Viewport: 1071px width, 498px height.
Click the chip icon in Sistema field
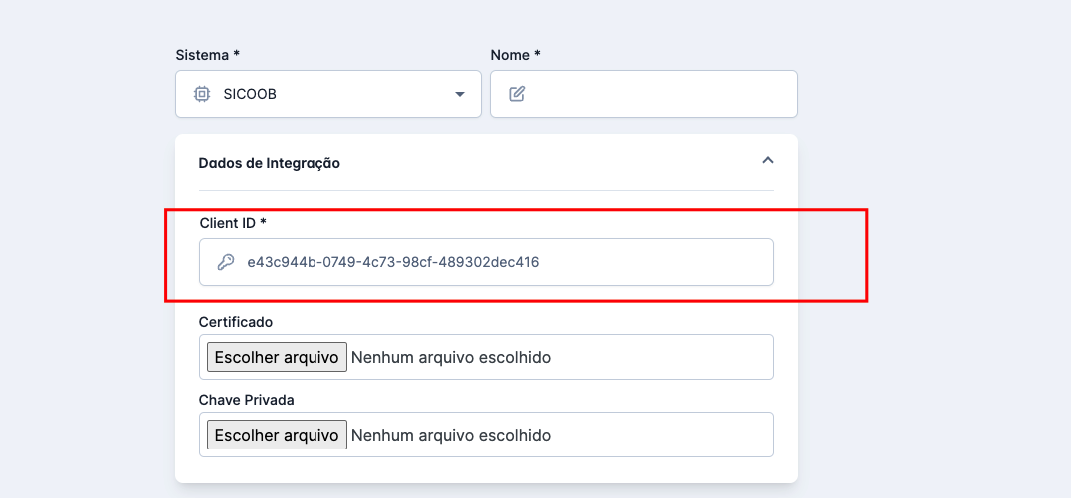point(201,94)
